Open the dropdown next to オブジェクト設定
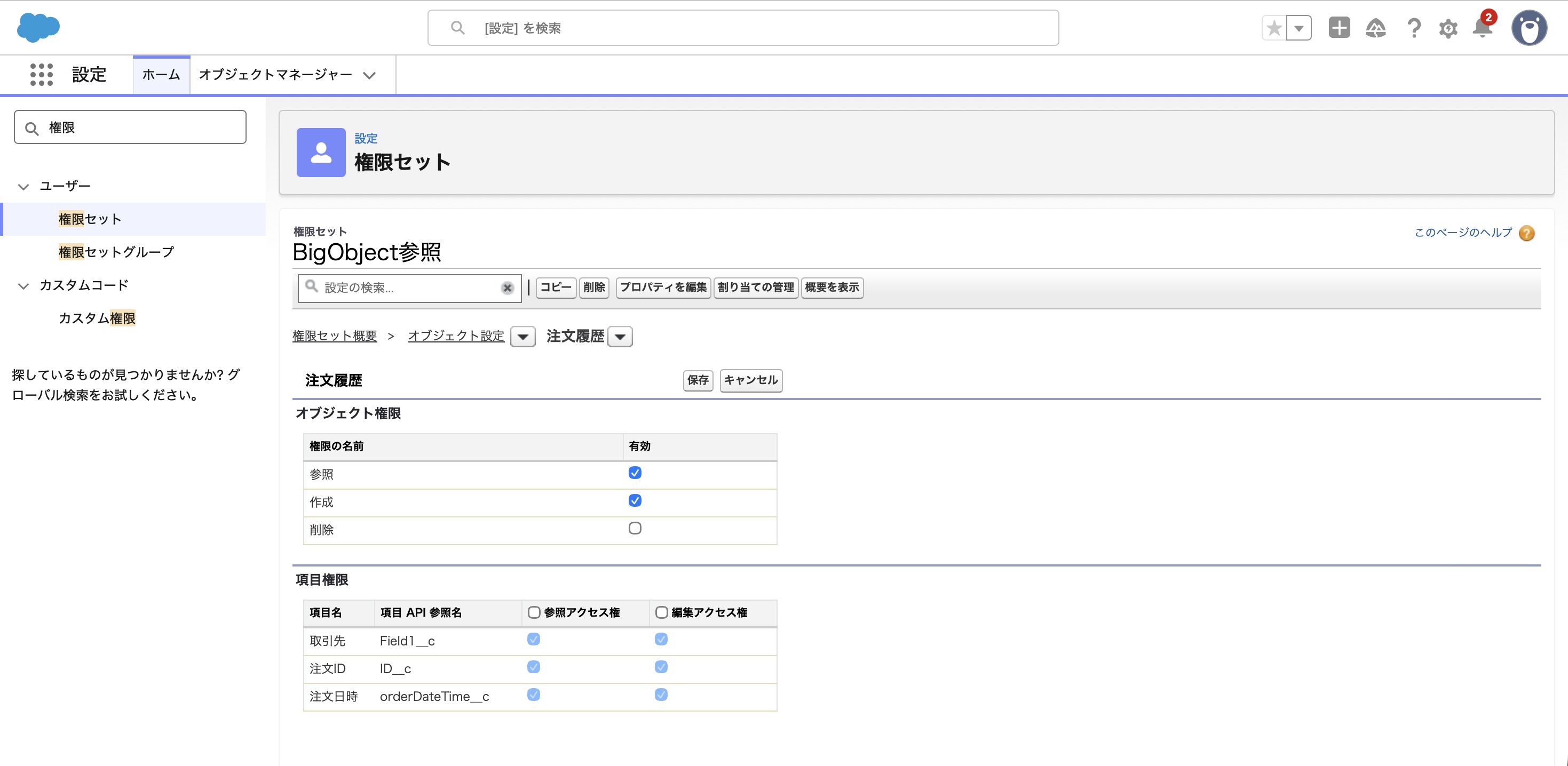This screenshot has width=1568, height=766. pos(523,337)
